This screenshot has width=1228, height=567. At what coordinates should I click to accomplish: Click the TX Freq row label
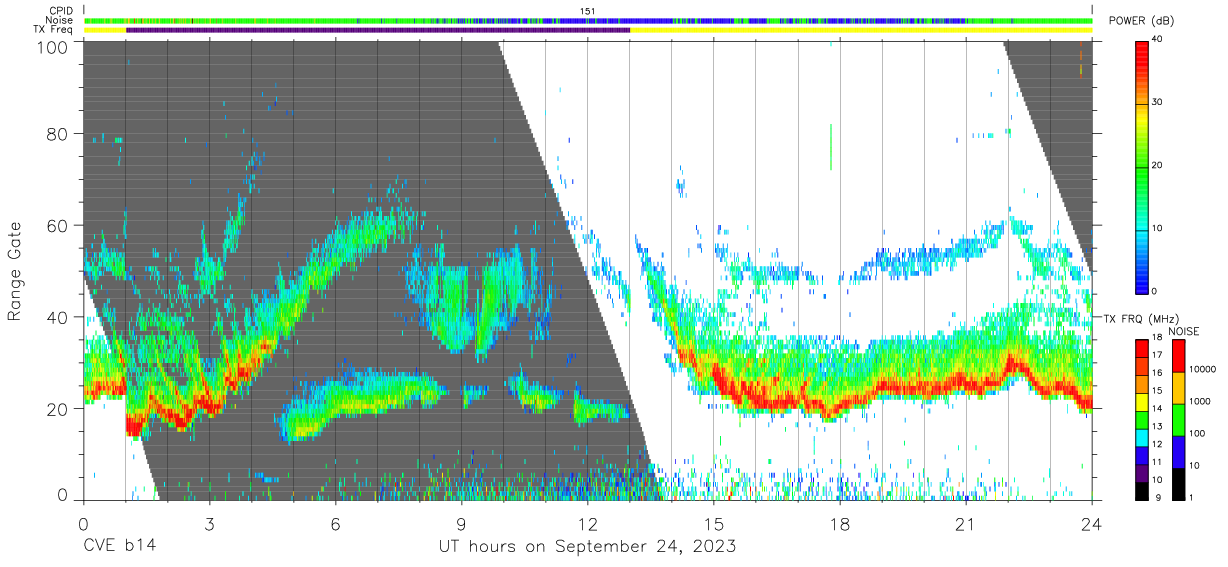click(x=53, y=30)
